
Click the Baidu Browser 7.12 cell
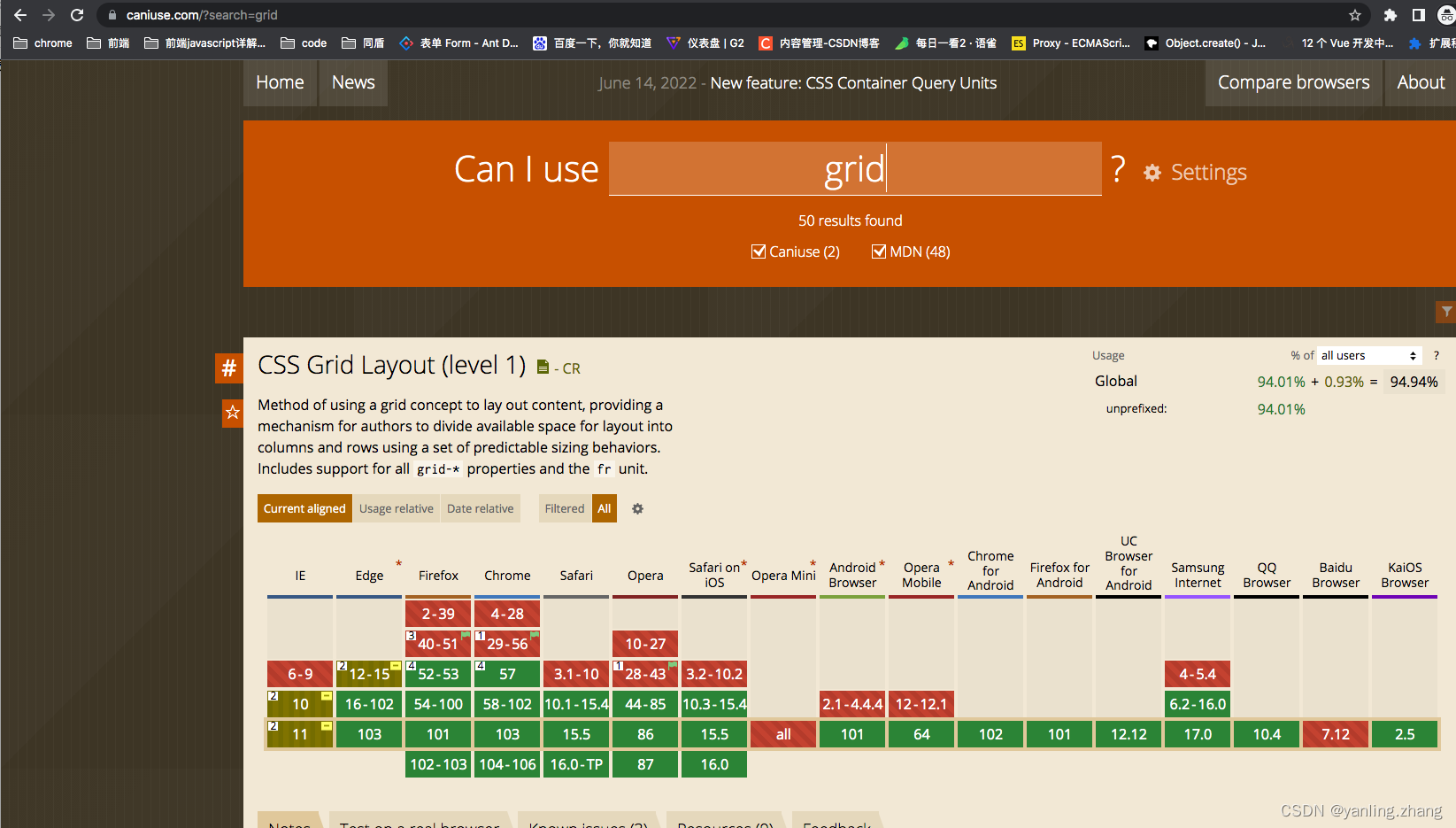(x=1336, y=734)
